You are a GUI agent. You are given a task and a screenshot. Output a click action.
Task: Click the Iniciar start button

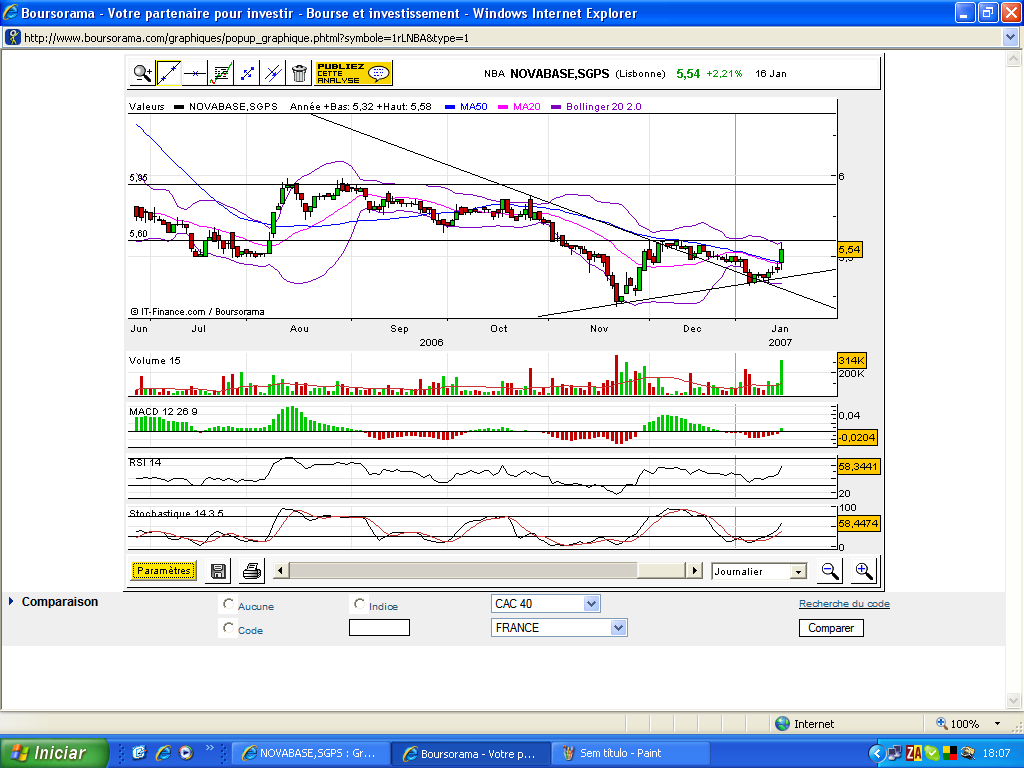(x=54, y=753)
